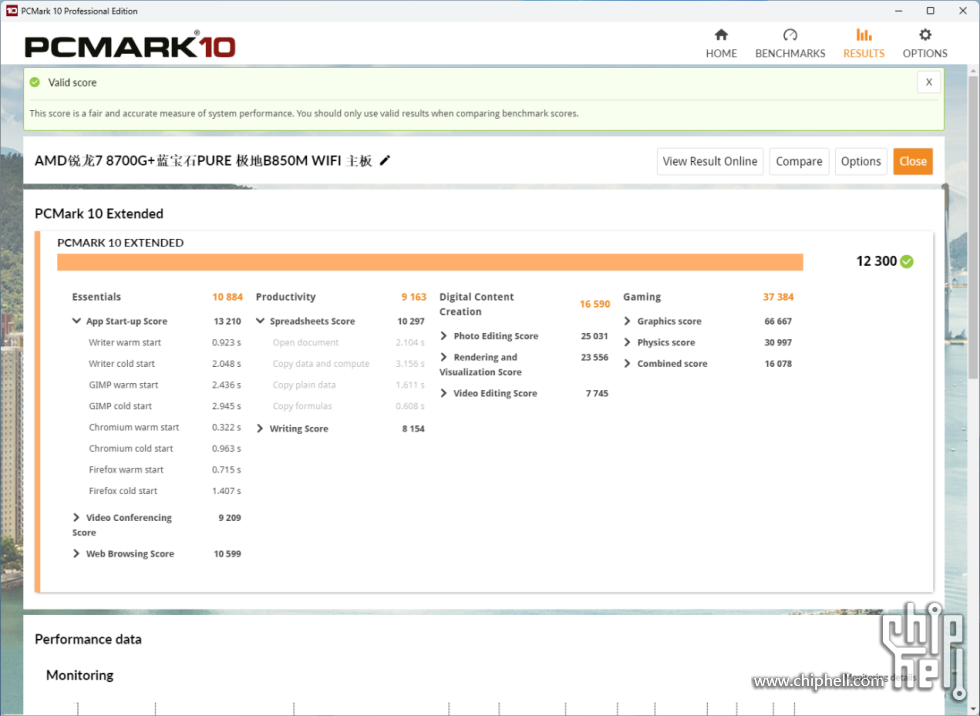Click the orange Close button

click(x=912, y=161)
